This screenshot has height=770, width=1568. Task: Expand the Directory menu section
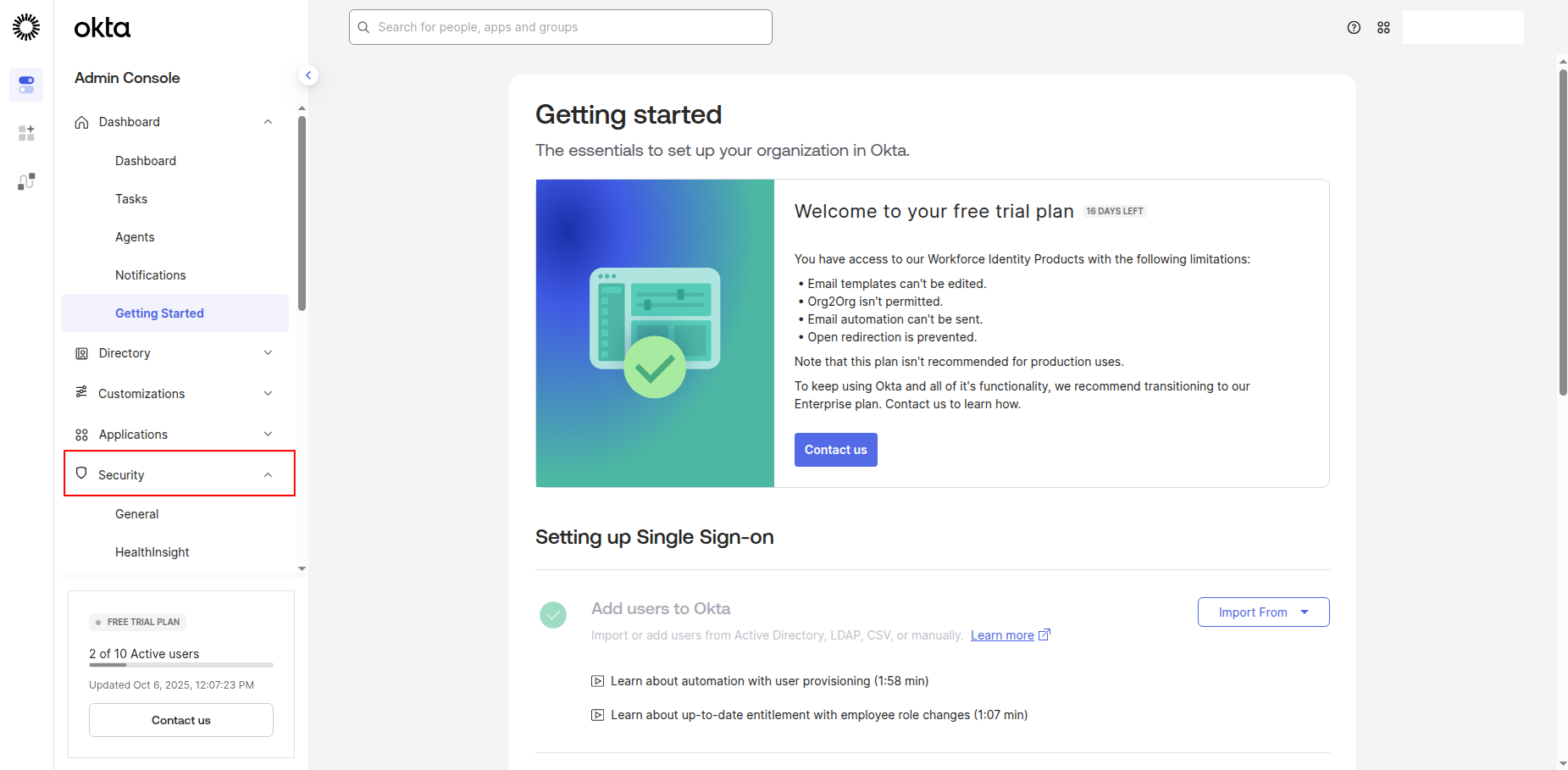click(x=175, y=353)
